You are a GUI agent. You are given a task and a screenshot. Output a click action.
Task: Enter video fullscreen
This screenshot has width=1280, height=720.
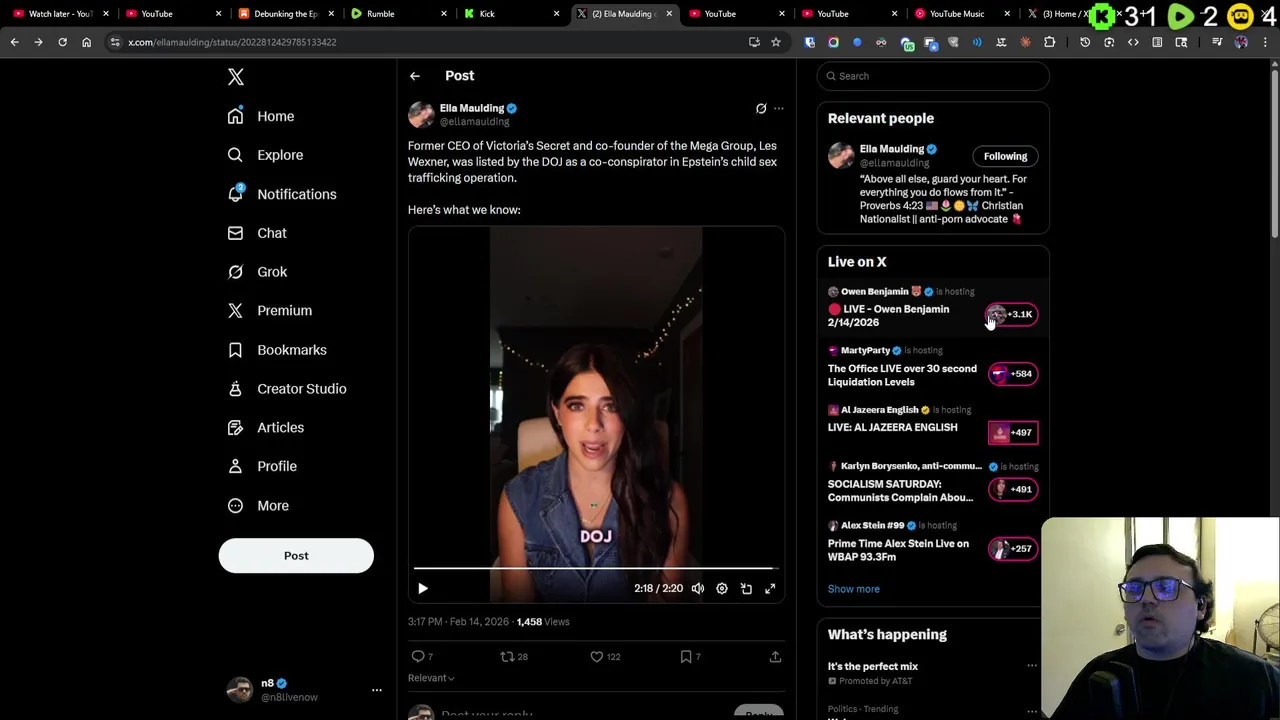770,589
